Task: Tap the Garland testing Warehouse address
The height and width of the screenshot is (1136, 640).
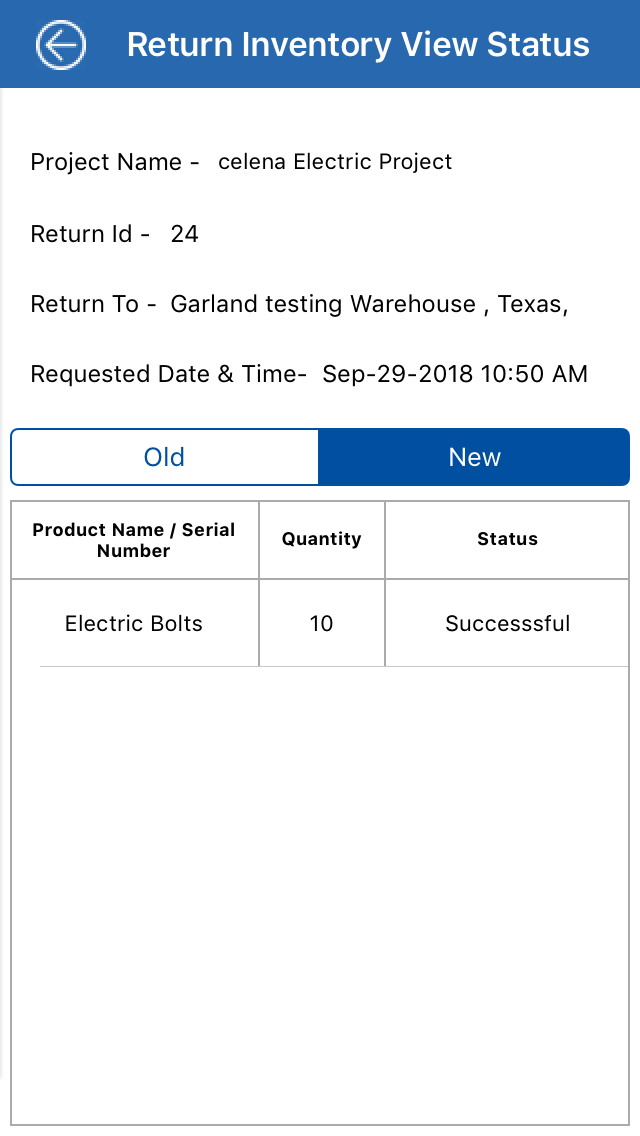Action: (x=369, y=304)
